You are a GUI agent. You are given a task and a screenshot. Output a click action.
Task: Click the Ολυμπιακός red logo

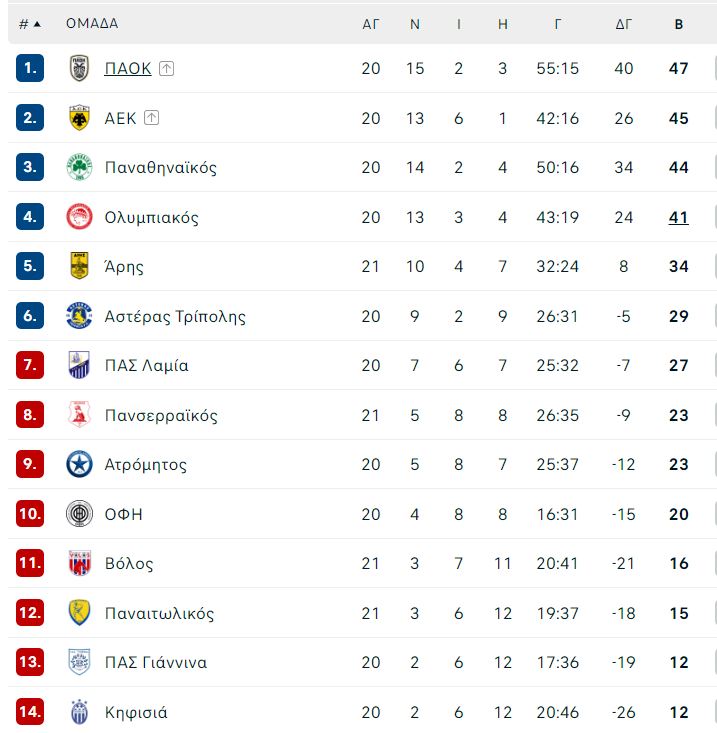click(79, 217)
